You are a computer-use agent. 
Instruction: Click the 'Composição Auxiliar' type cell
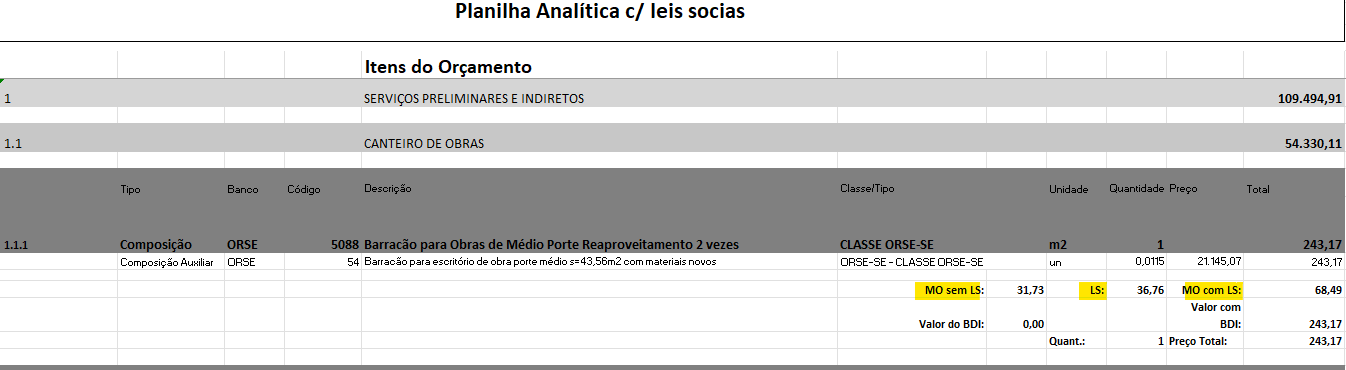click(x=166, y=262)
